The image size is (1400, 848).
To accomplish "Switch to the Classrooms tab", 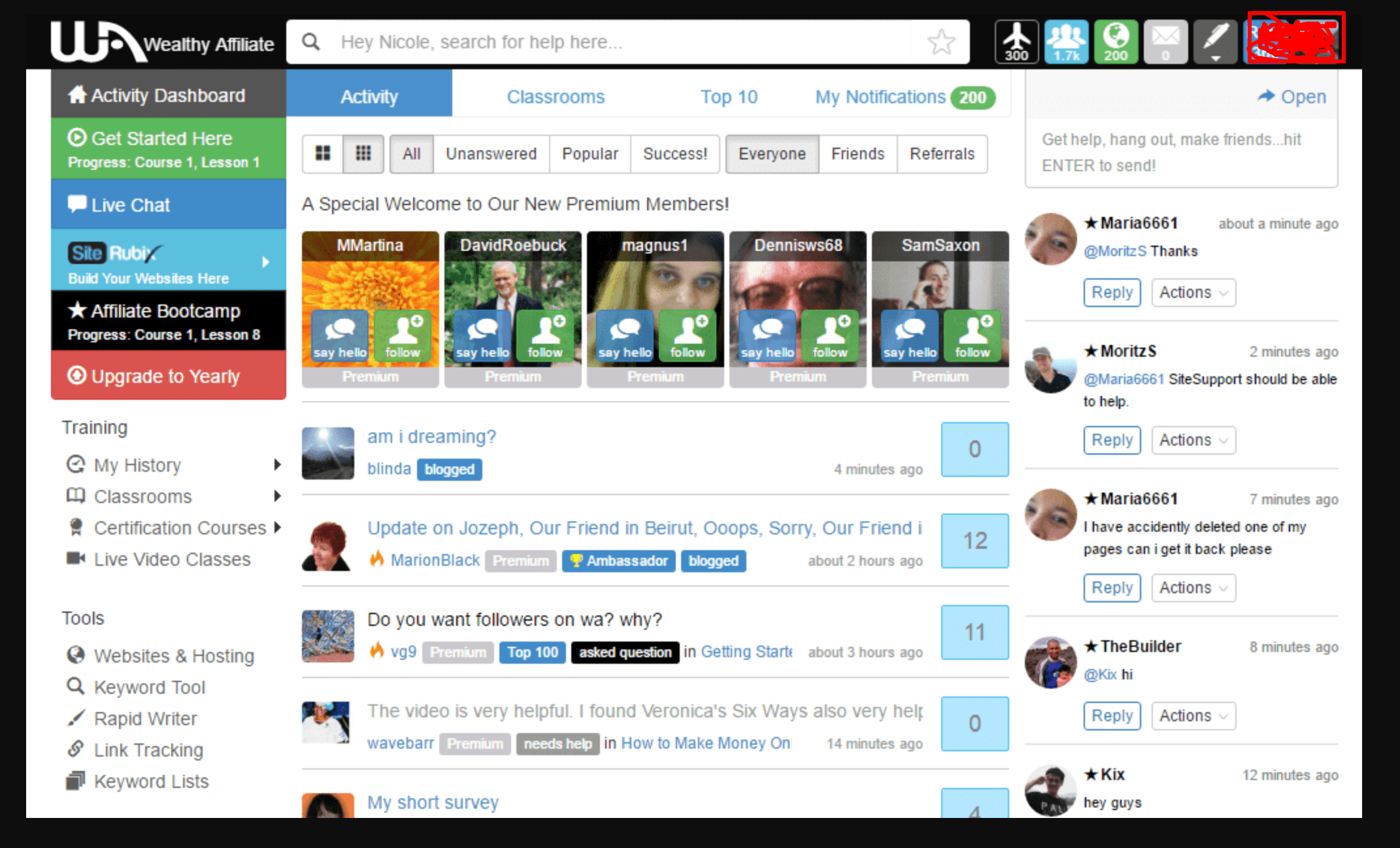I will 556,97.
